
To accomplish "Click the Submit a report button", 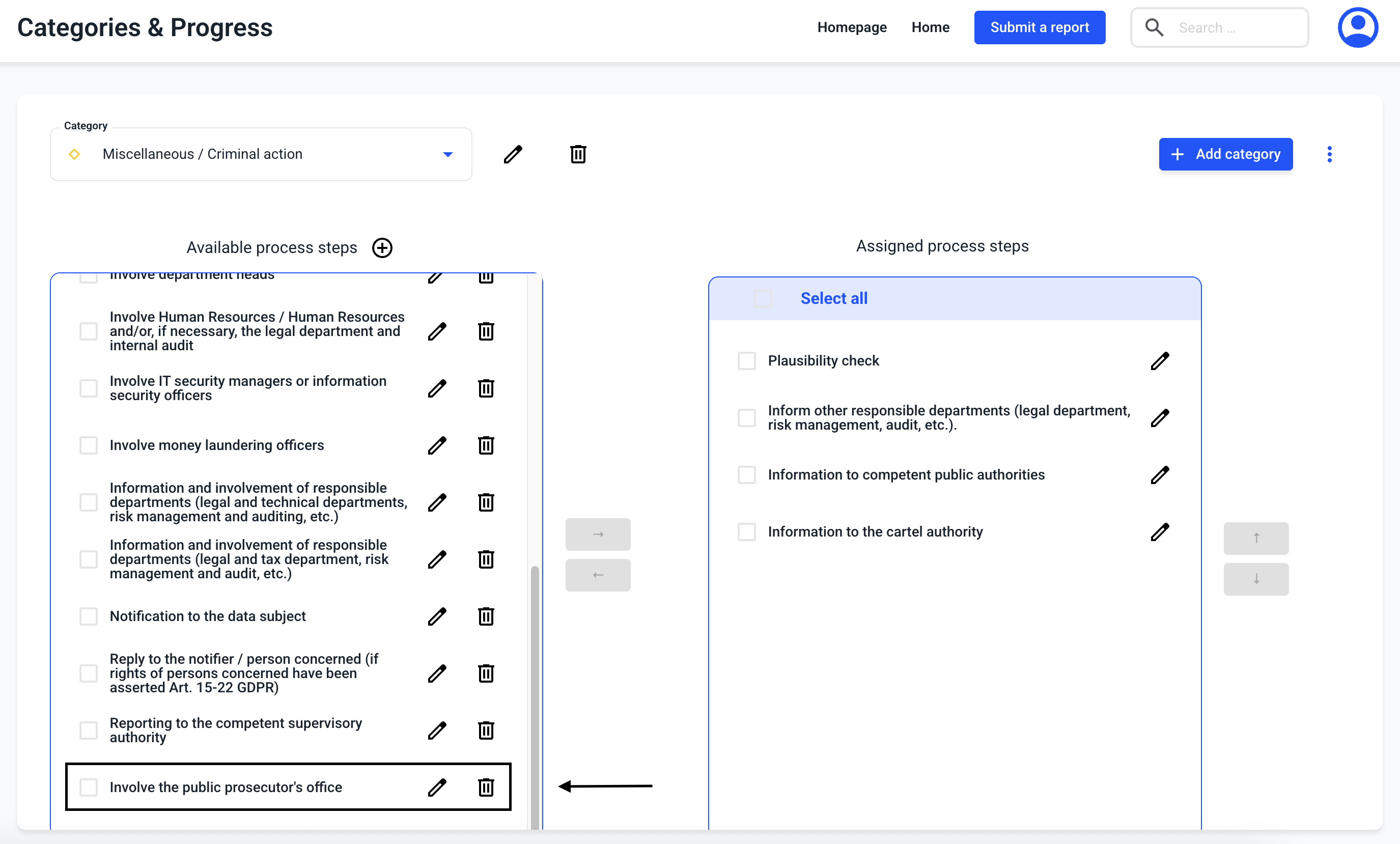I will click(1039, 27).
